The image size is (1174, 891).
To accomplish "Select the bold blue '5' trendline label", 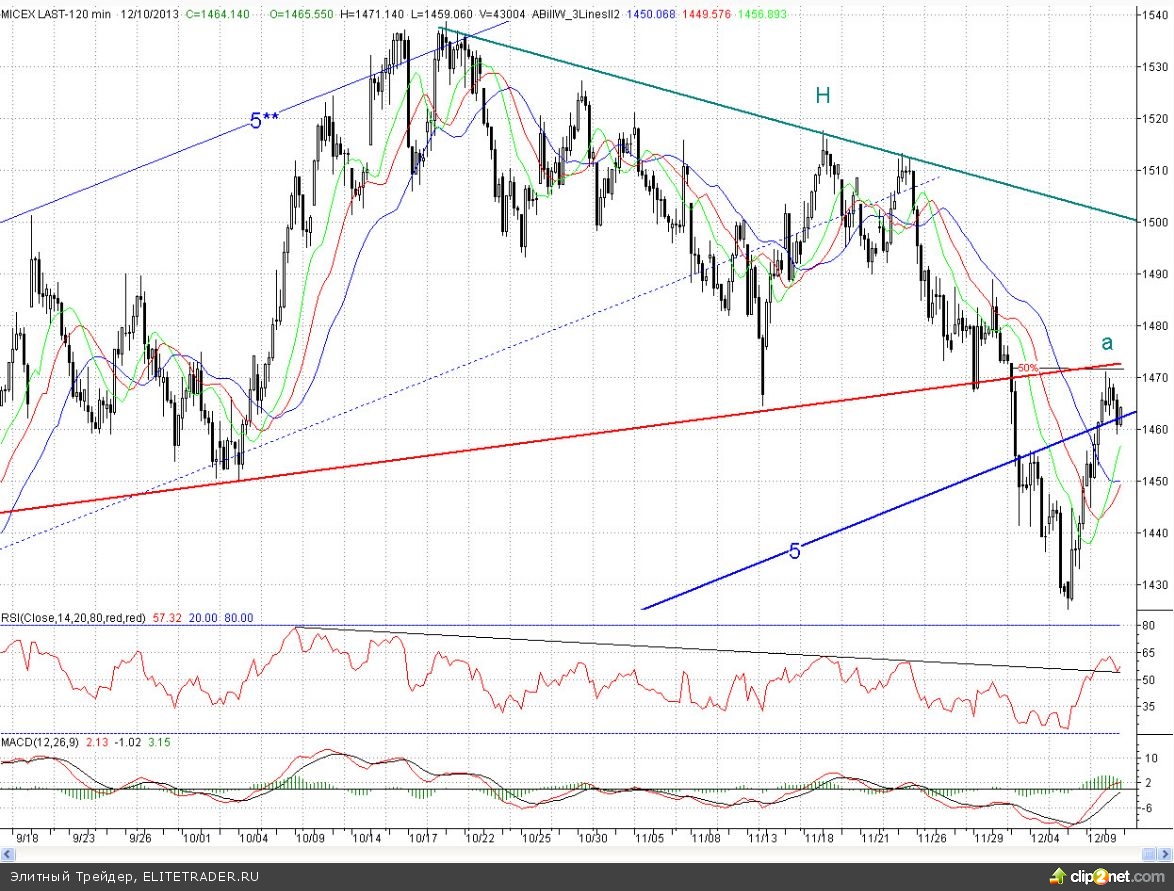I will (795, 551).
